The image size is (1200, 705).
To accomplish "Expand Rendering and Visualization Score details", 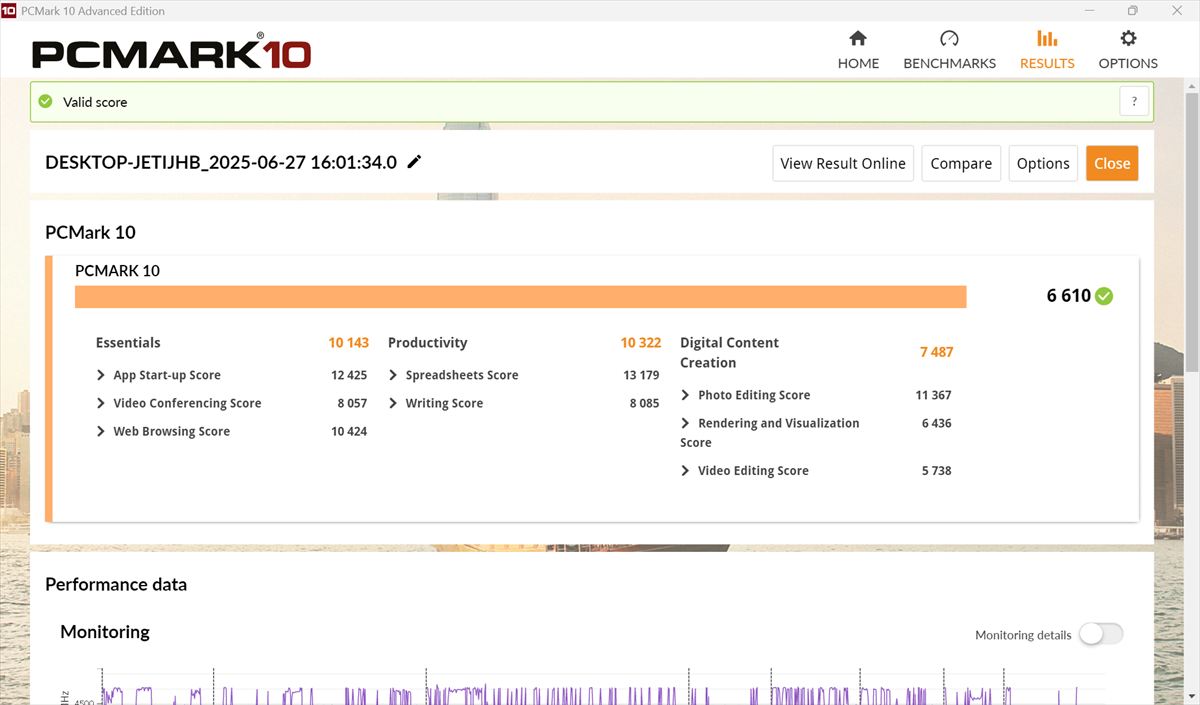I will coord(685,423).
